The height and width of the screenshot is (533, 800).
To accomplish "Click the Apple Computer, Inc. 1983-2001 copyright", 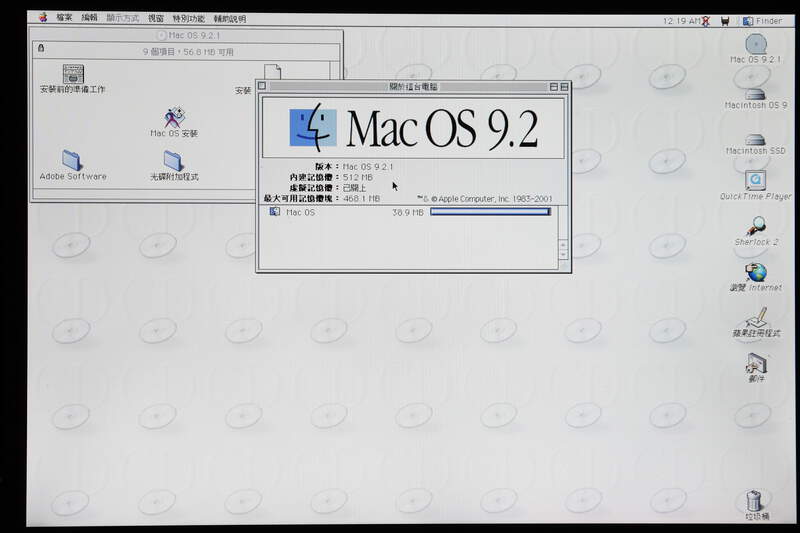I will [x=485, y=199].
